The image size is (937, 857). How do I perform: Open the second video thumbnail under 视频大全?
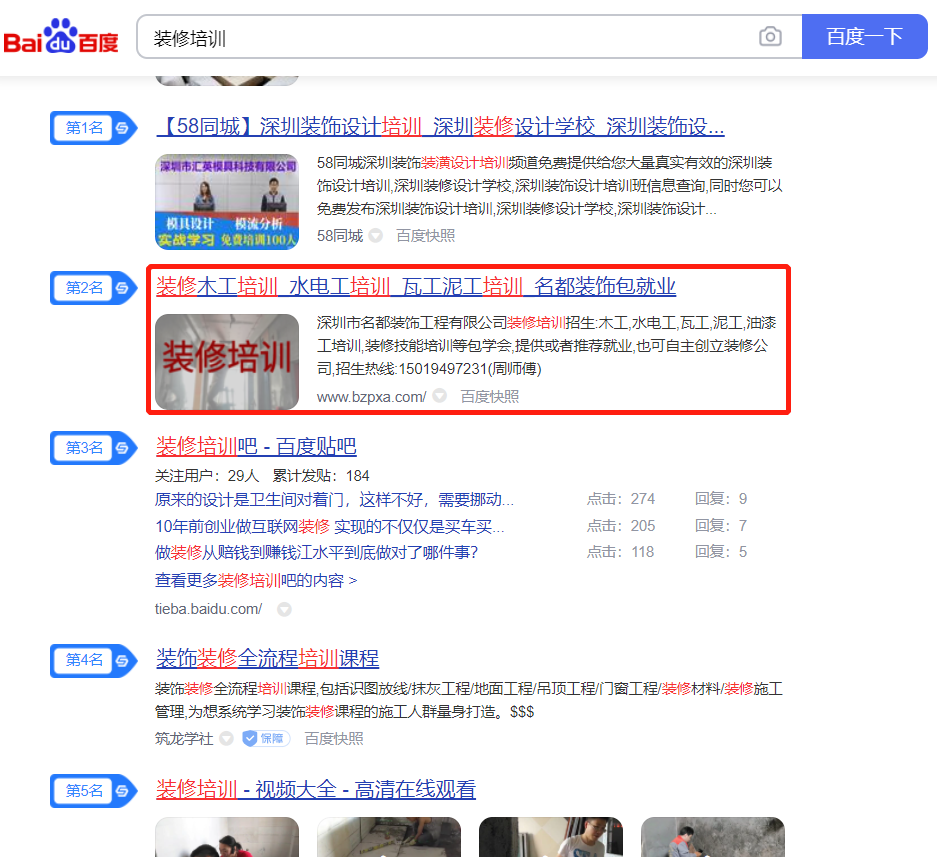click(x=389, y=837)
